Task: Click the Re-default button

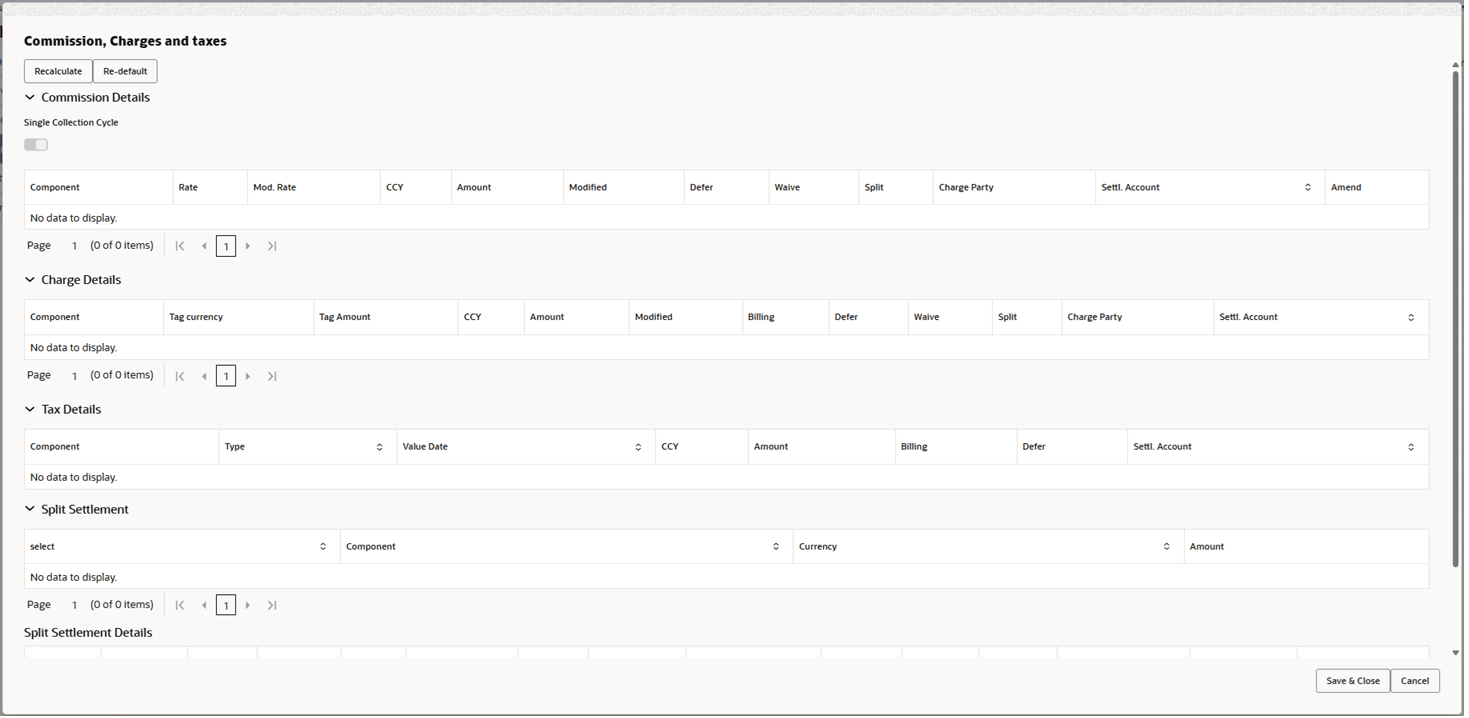Action: pos(125,71)
